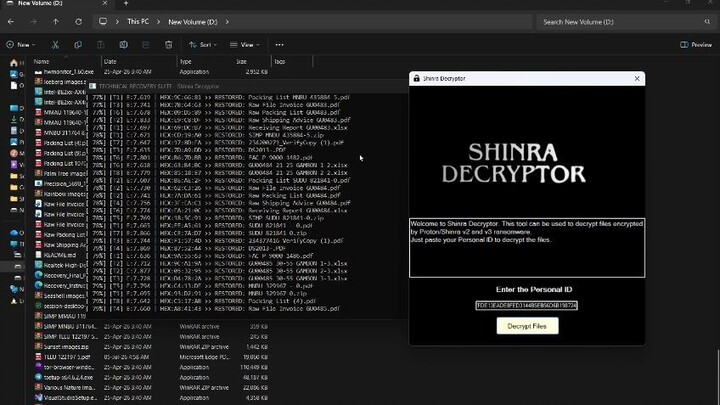Click the Rename icon in toolbar
The image size is (720, 405).
coord(124,45)
